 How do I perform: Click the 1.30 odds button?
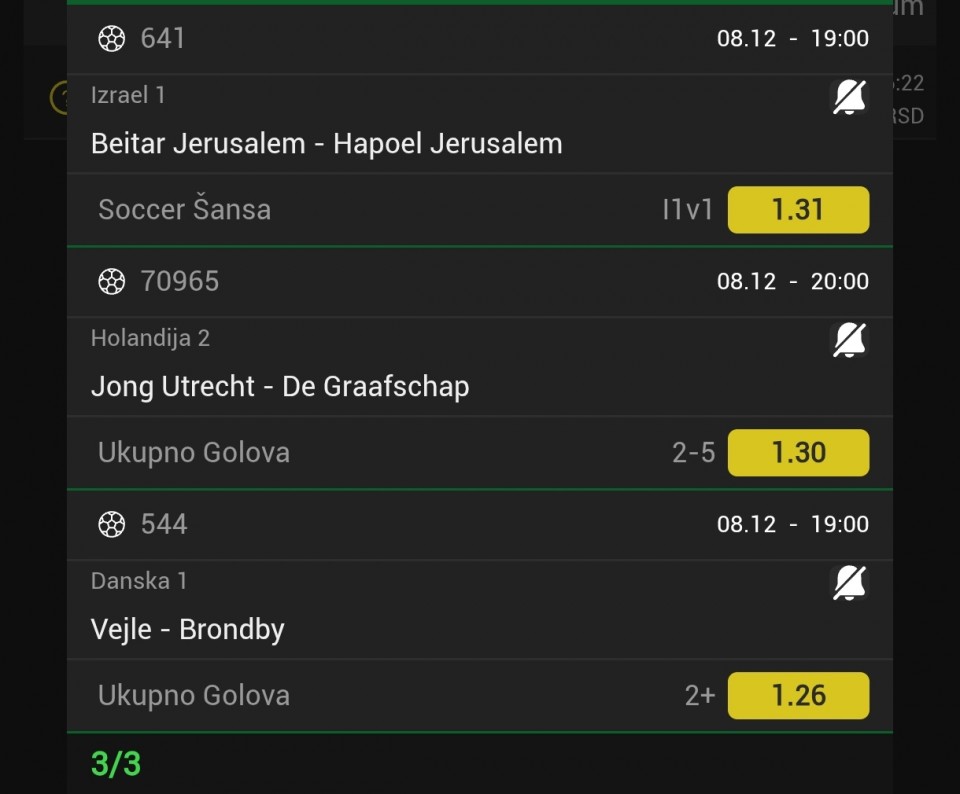pyautogui.click(x=798, y=453)
